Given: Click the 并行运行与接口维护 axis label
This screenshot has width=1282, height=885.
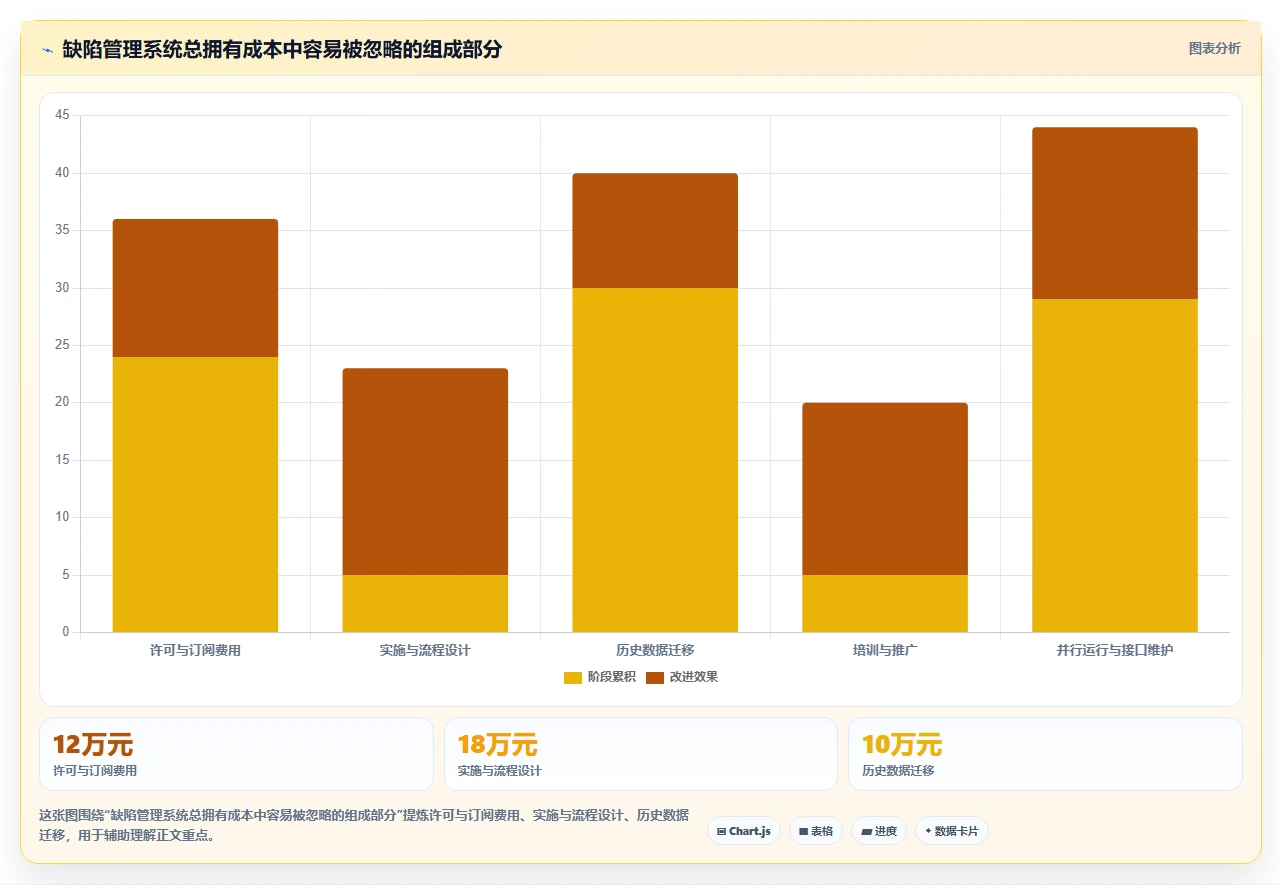Looking at the screenshot, I should (1115, 650).
